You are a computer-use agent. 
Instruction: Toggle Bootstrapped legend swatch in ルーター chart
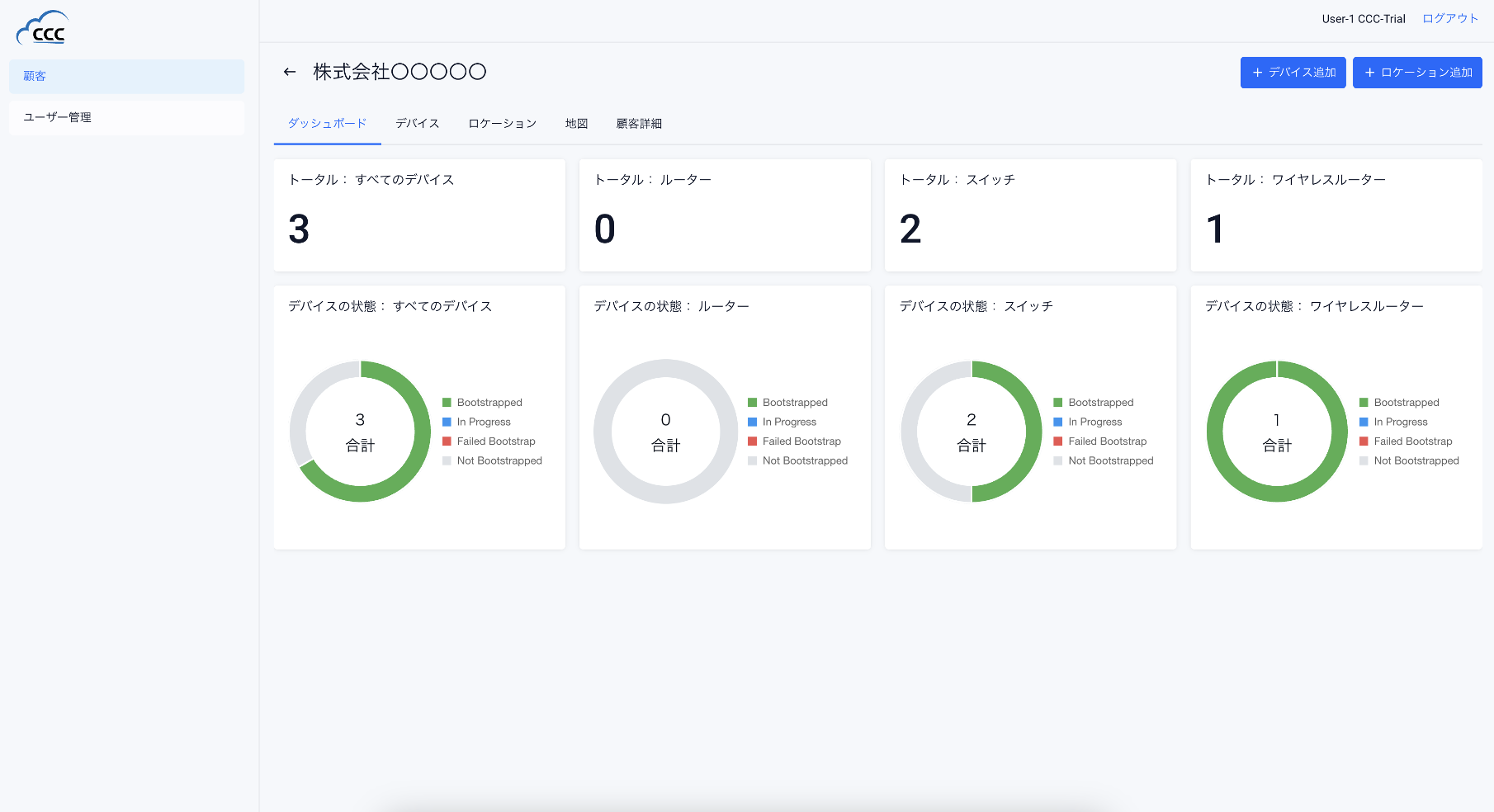coord(753,403)
